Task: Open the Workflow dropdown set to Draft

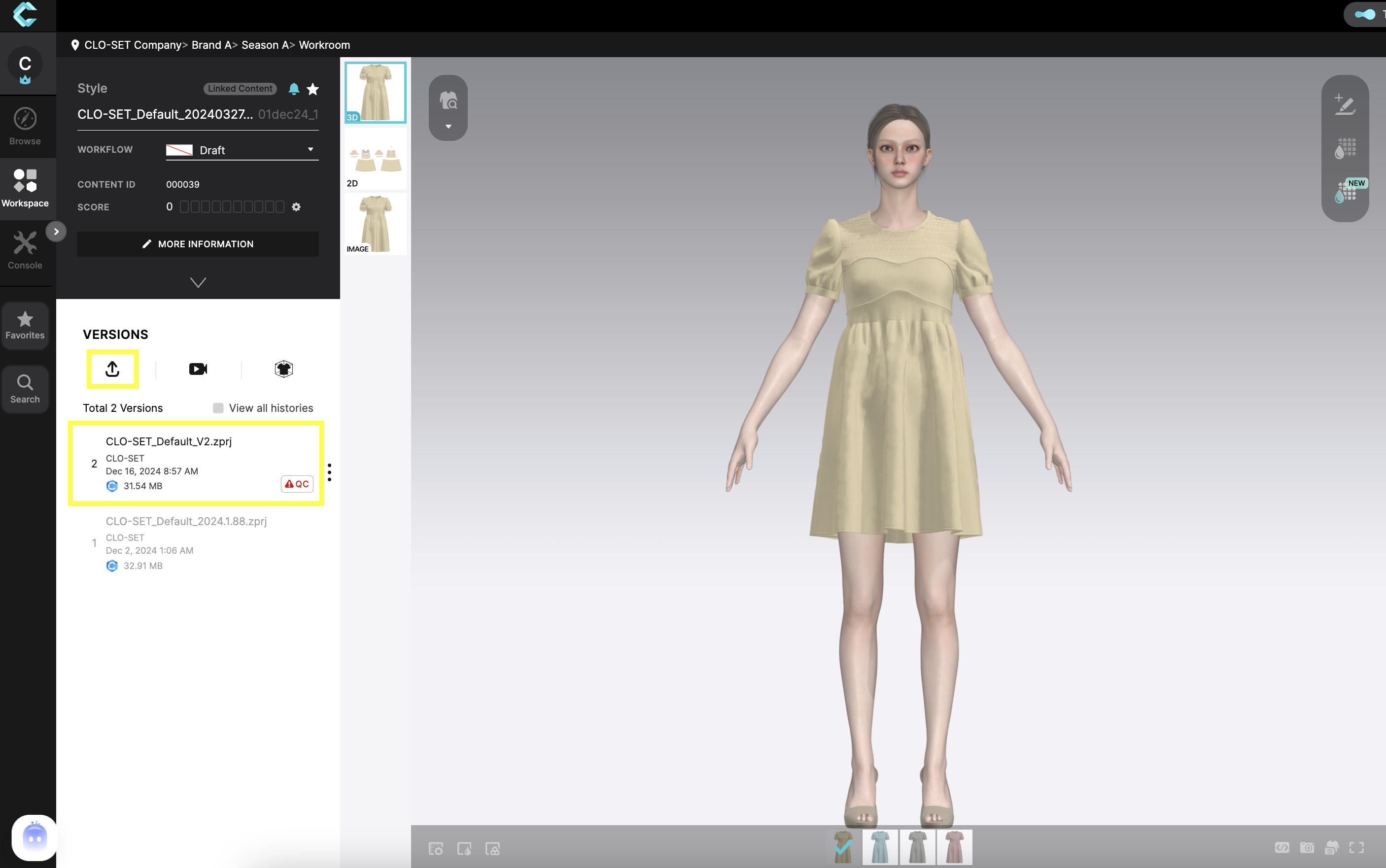Action: tap(242, 150)
